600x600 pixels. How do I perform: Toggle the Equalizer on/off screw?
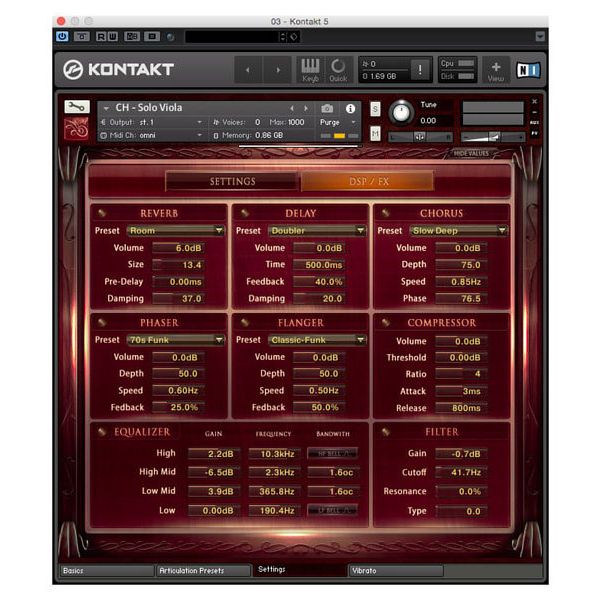click(x=102, y=432)
